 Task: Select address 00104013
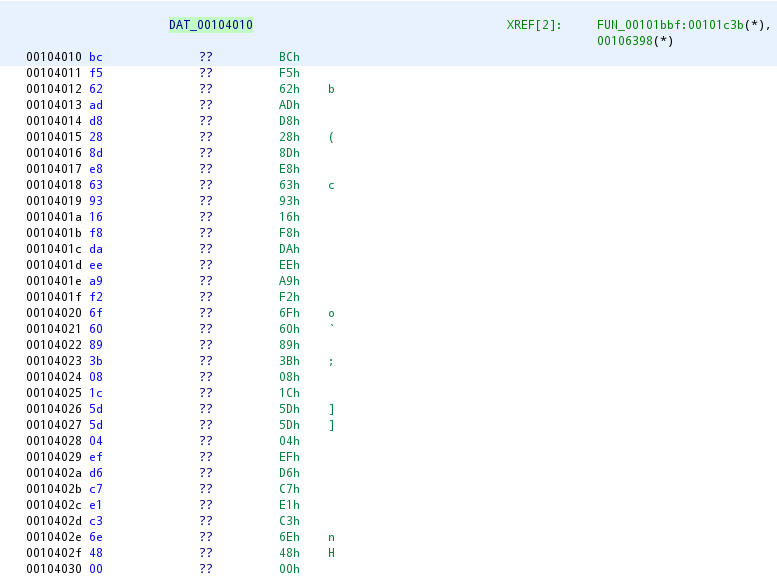pos(54,105)
